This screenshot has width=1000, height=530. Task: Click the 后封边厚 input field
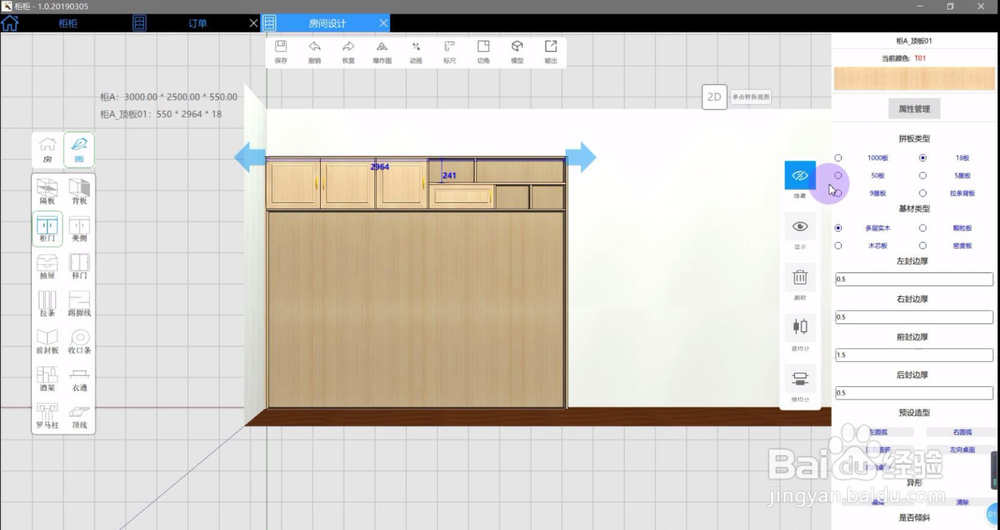point(914,392)
